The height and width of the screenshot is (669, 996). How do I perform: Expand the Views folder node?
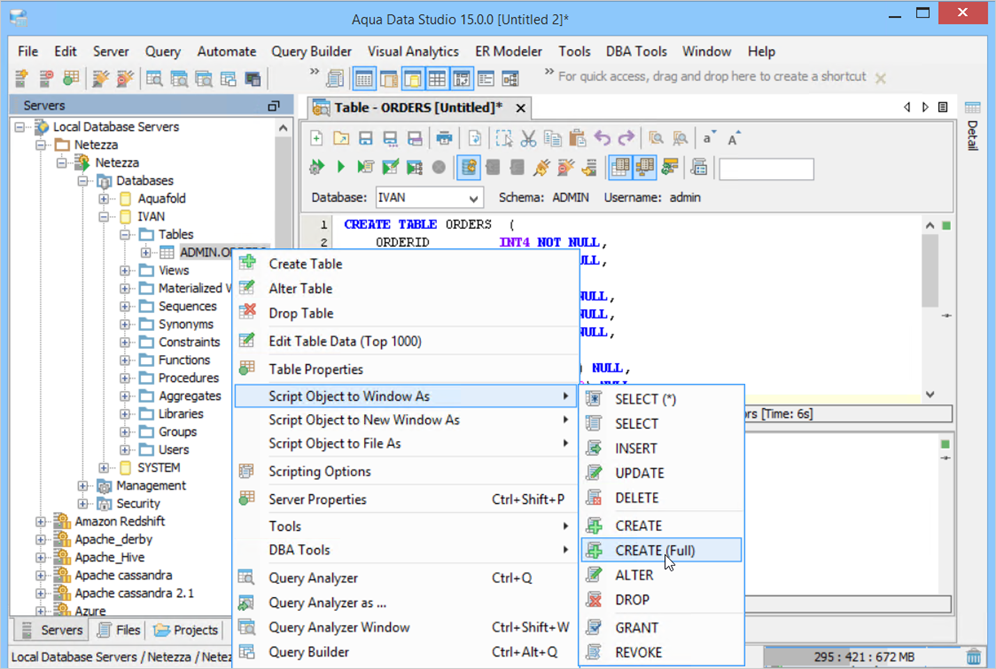pos(125,271)
